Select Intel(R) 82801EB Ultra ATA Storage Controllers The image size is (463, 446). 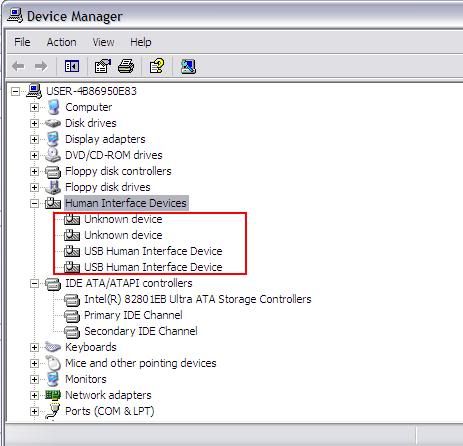pyautogui.click(x=198, y=299)
